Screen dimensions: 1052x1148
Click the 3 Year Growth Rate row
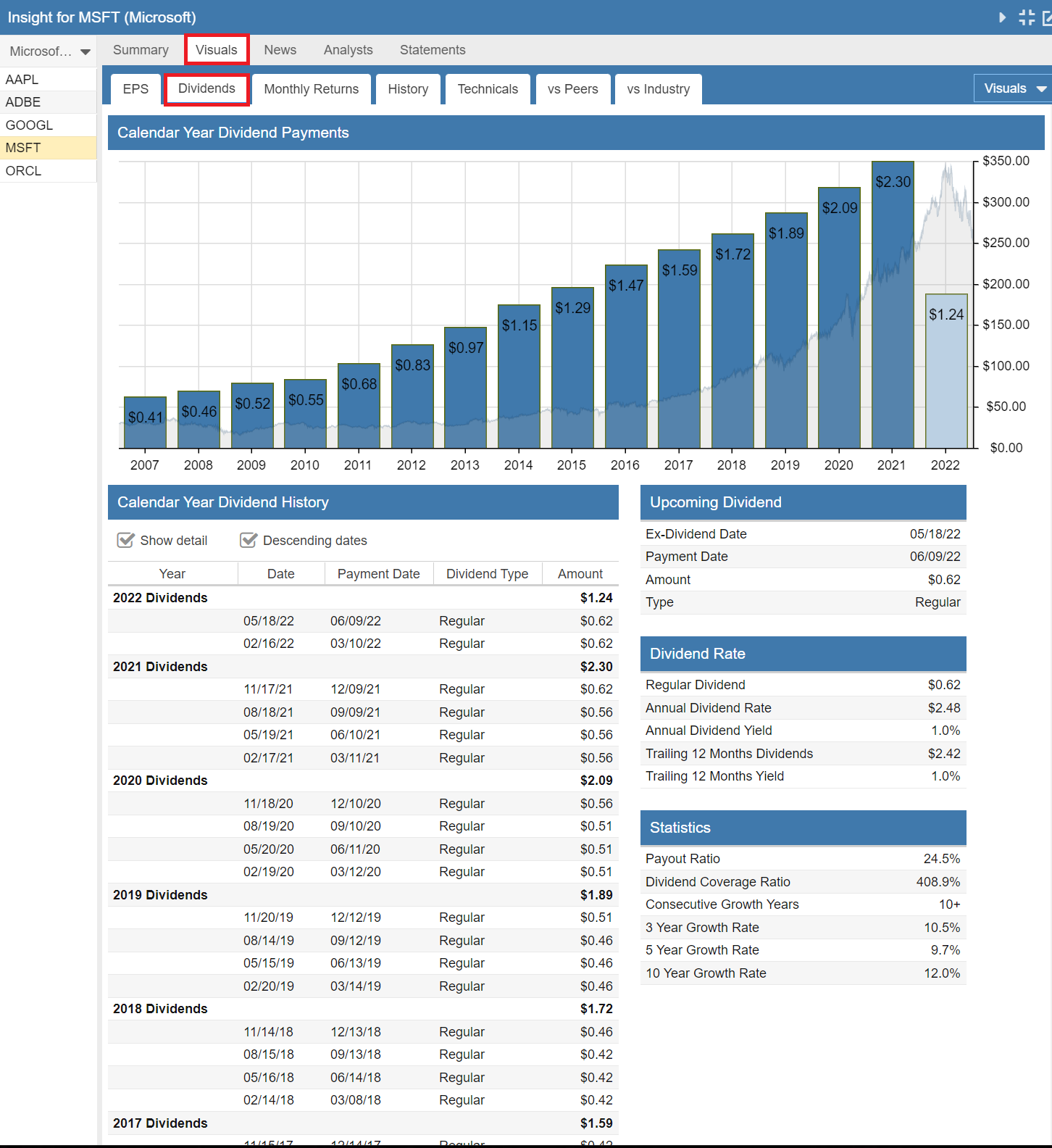tap(803, 928)
